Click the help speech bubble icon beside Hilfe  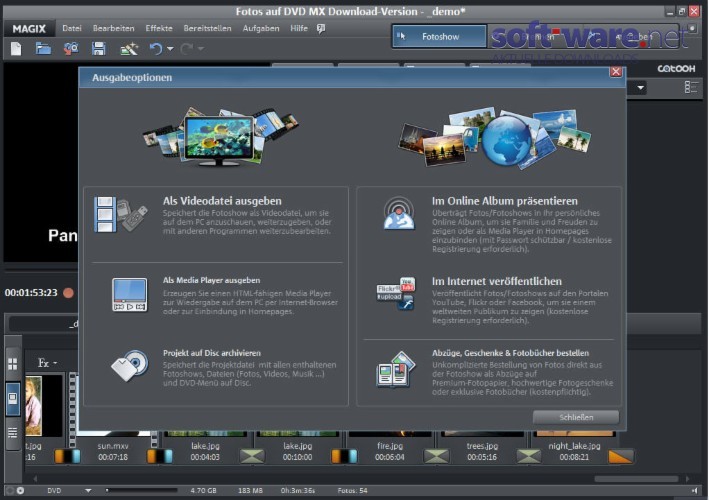[x=321, y=29]
